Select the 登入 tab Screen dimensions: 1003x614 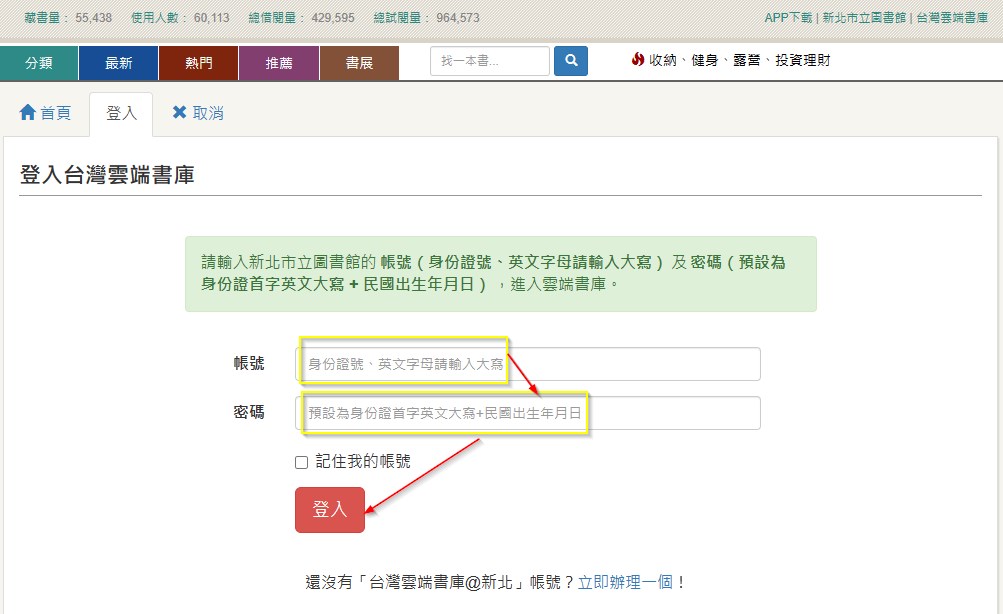click(121, 113)
